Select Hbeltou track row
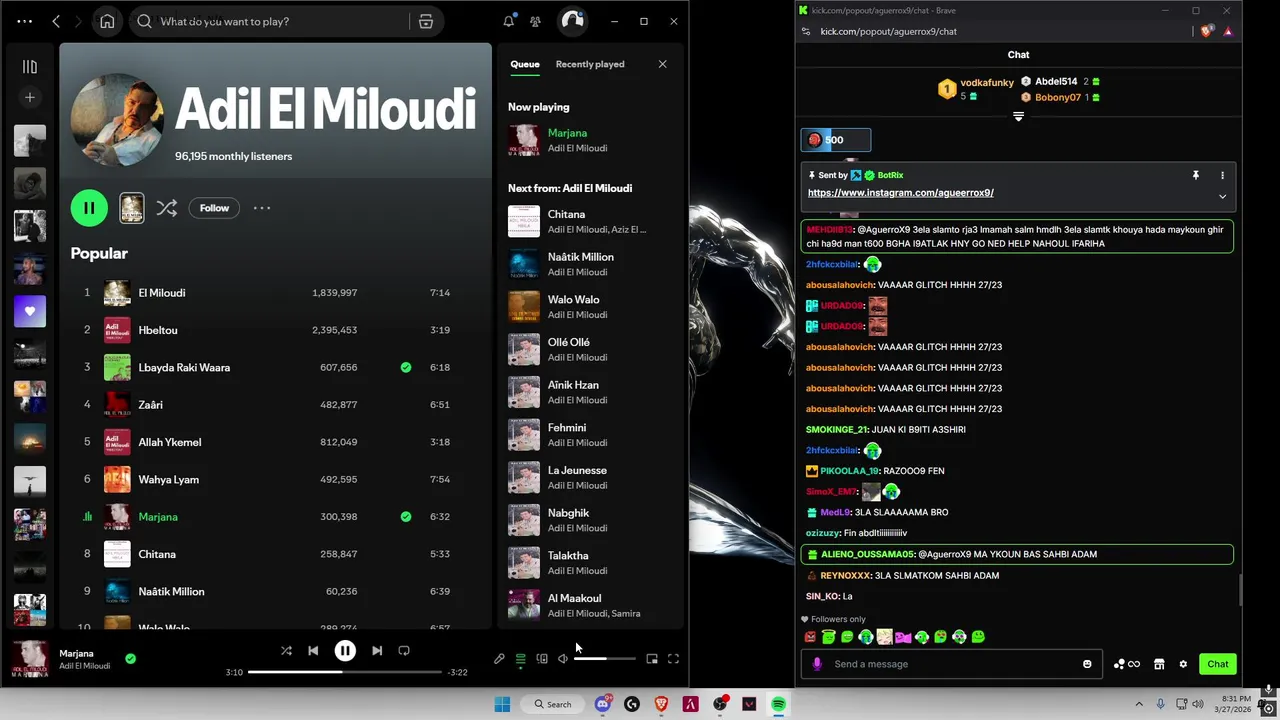1280x720 pixels. click(x=270, y=330)
